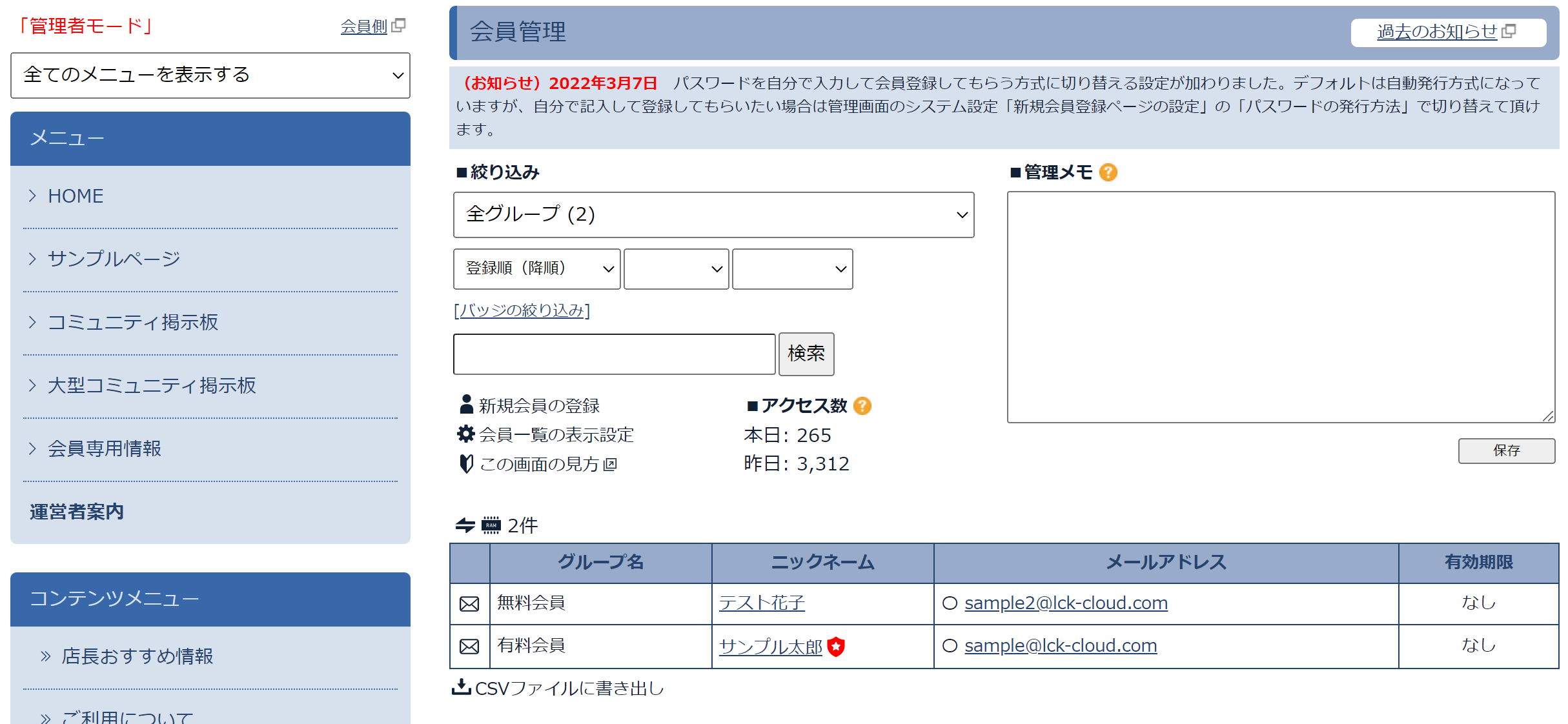
Task: Click CSVファイルに書き出し link
Action: tap(569, 689)
